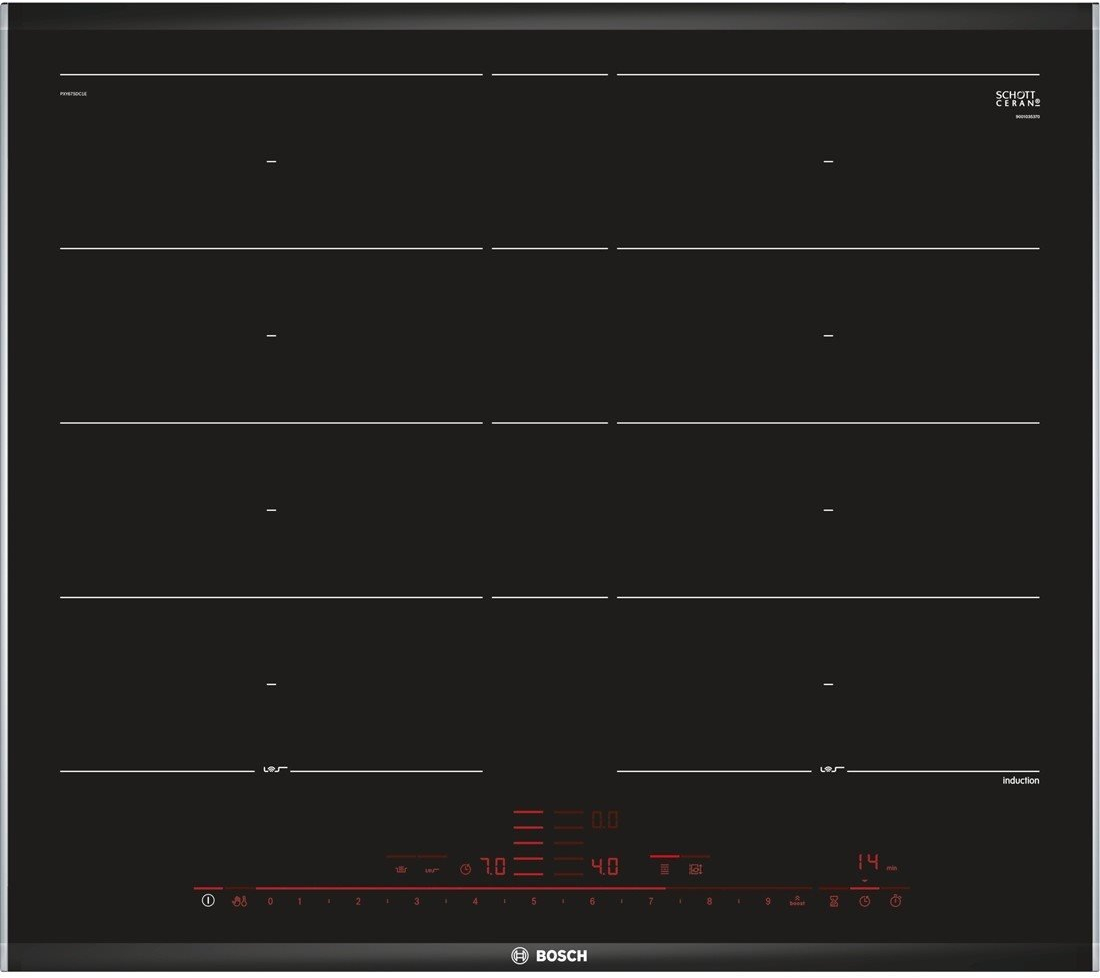The width and height of the screenshot is (1100, 978).
Task: Activate the PowerBoost function
Action: pyautogui.click(x=797, y=901)
